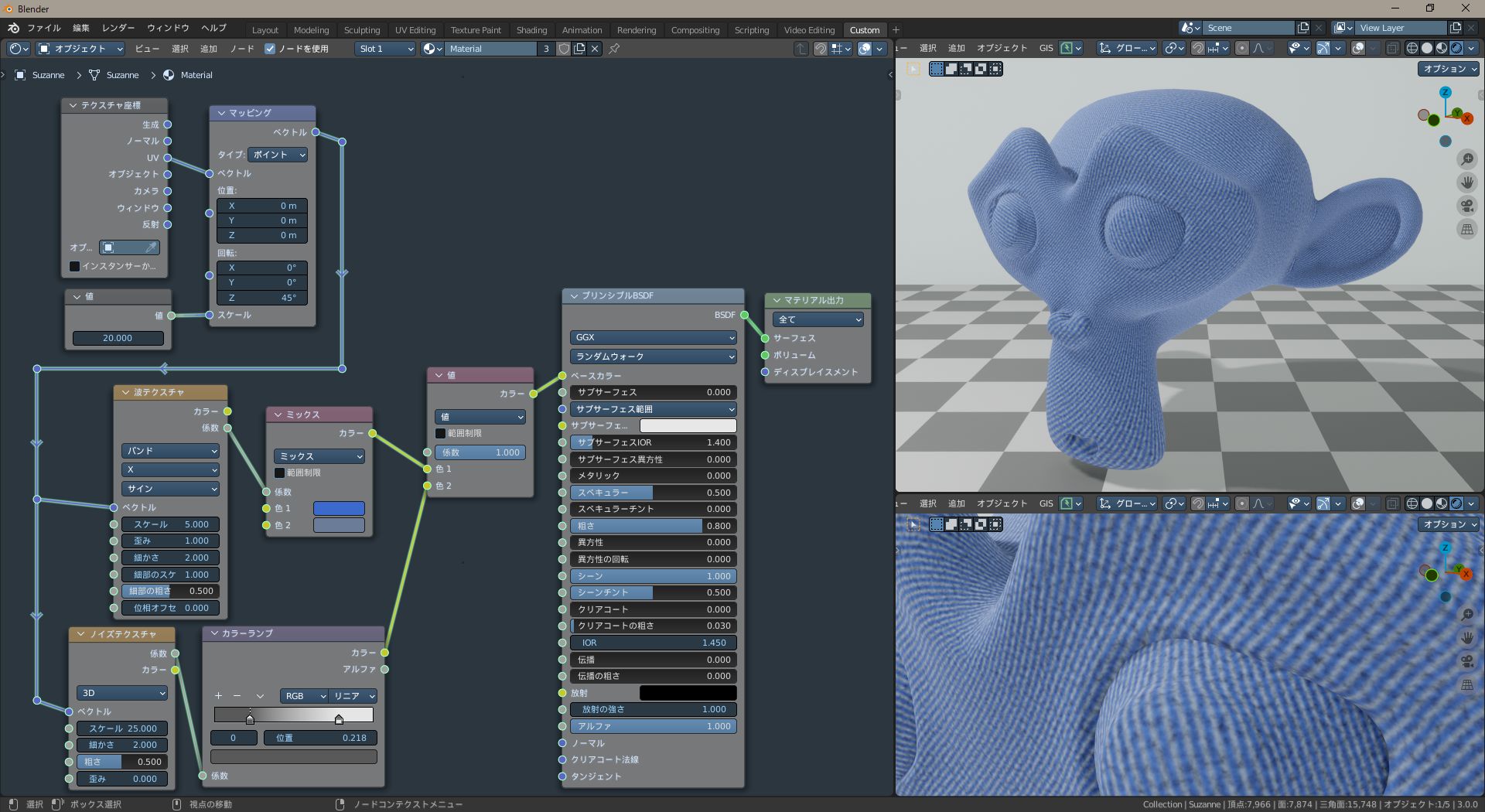Viewport: 1485px width, 812px height.
Task: Toggle camera view in the upper viewport
Action: [x=1466, y=206]
